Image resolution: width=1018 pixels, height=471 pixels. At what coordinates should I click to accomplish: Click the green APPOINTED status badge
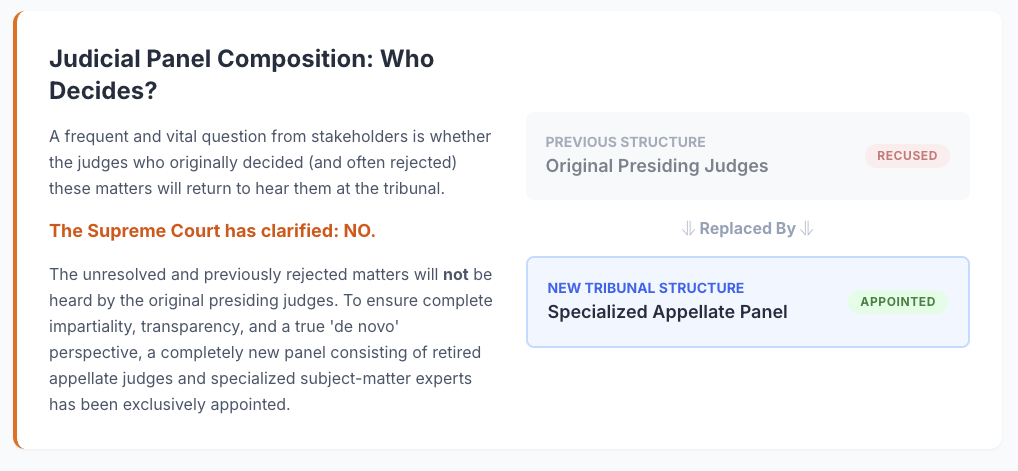[897, 302]
